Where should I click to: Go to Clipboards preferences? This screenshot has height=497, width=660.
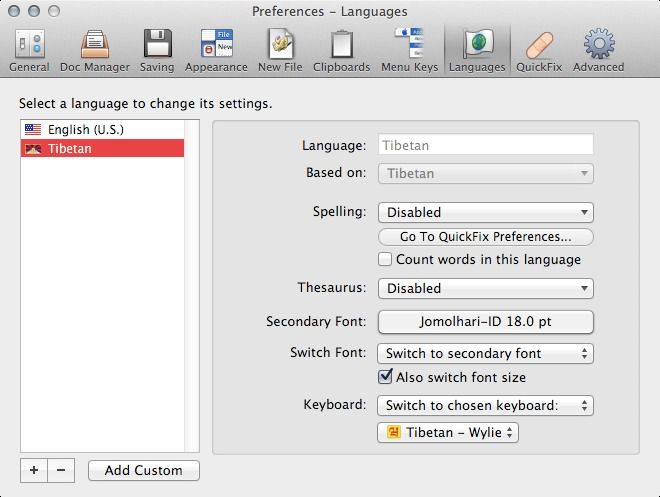[x=343, y=49]
